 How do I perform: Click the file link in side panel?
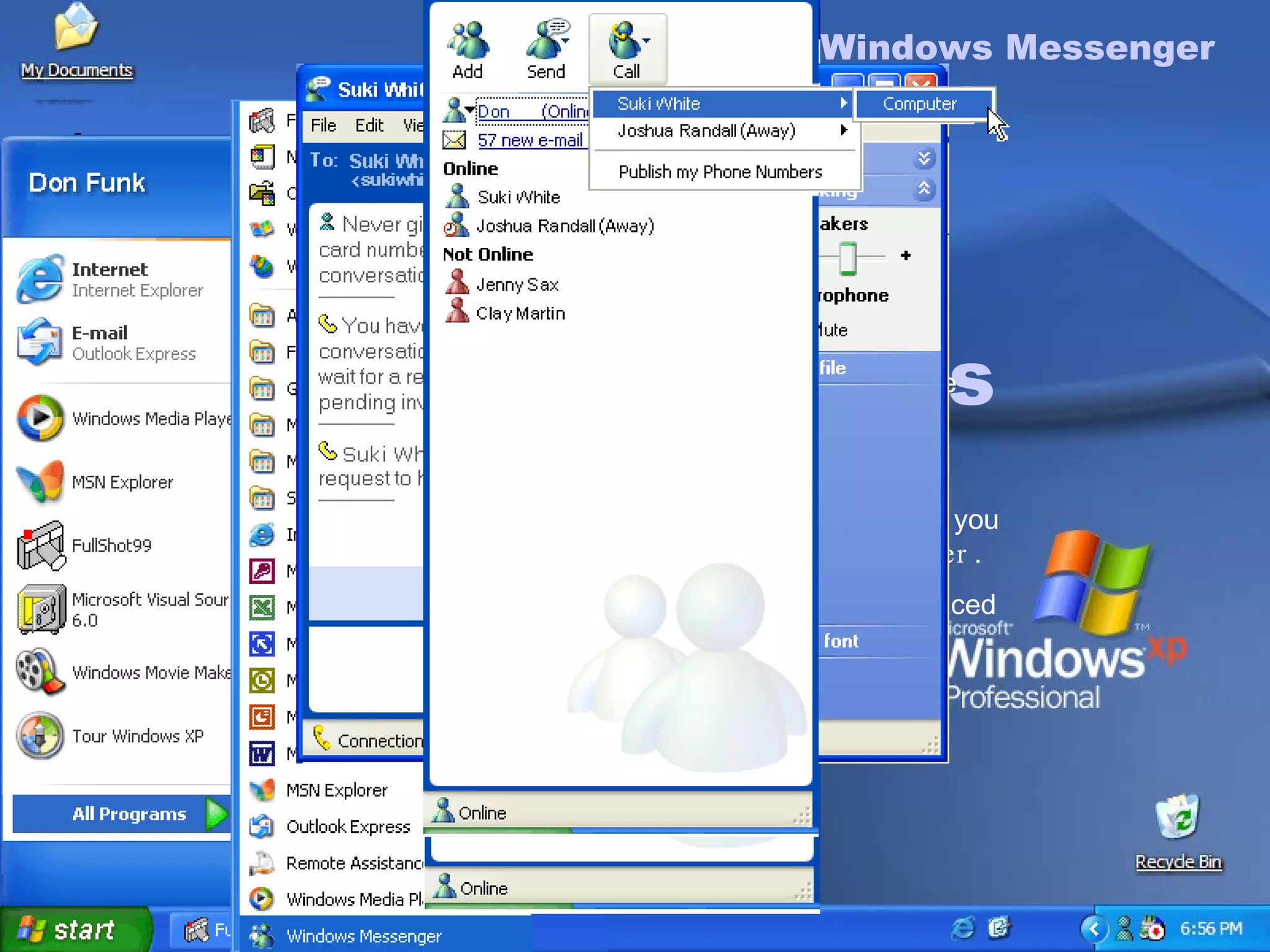(x=832, y=368)
